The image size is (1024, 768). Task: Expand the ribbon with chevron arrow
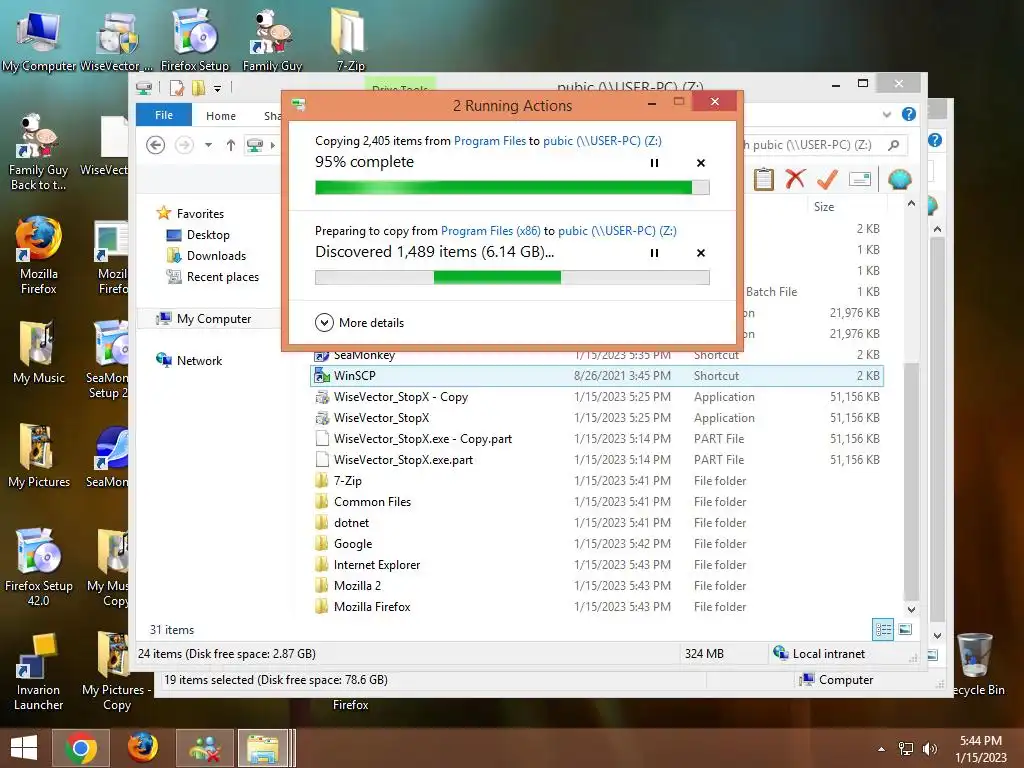point(886,115)
